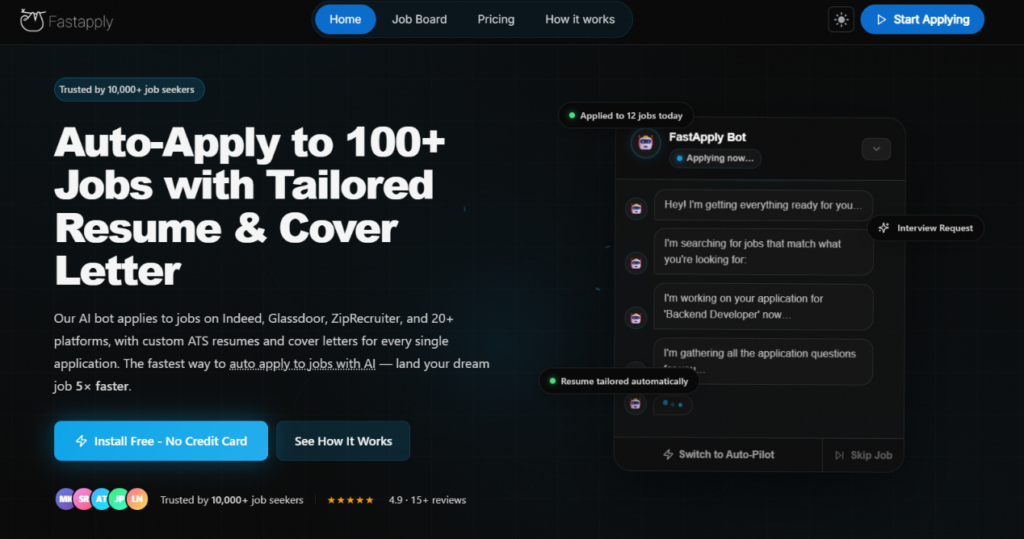Click the 'gathering all the application questions' message
This screenshot has height=539, width=1024.
[763, 361]
